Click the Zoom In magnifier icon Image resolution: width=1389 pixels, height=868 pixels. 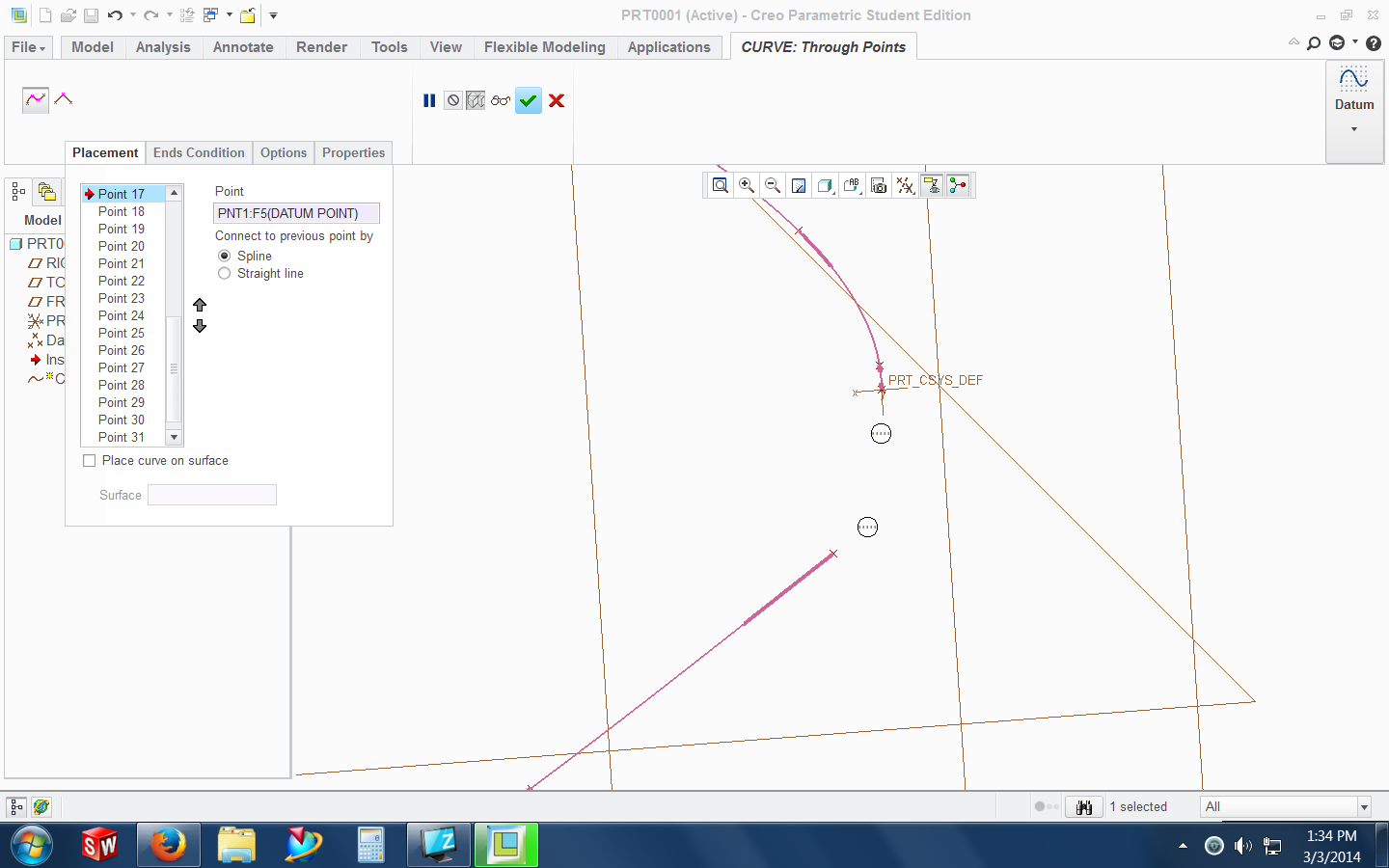point(747,185)
